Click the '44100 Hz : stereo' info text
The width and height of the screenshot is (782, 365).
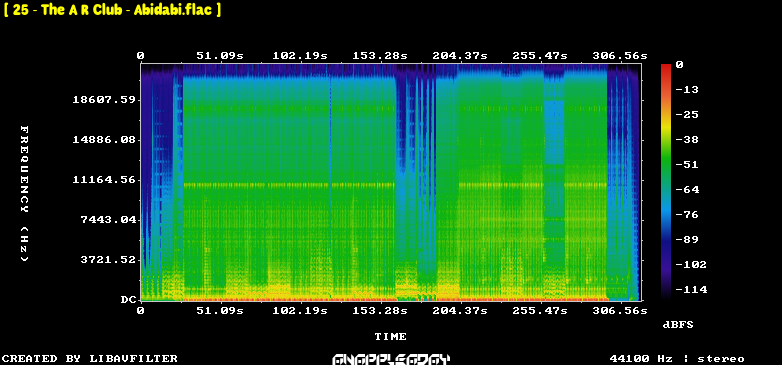tap(677, 359)
